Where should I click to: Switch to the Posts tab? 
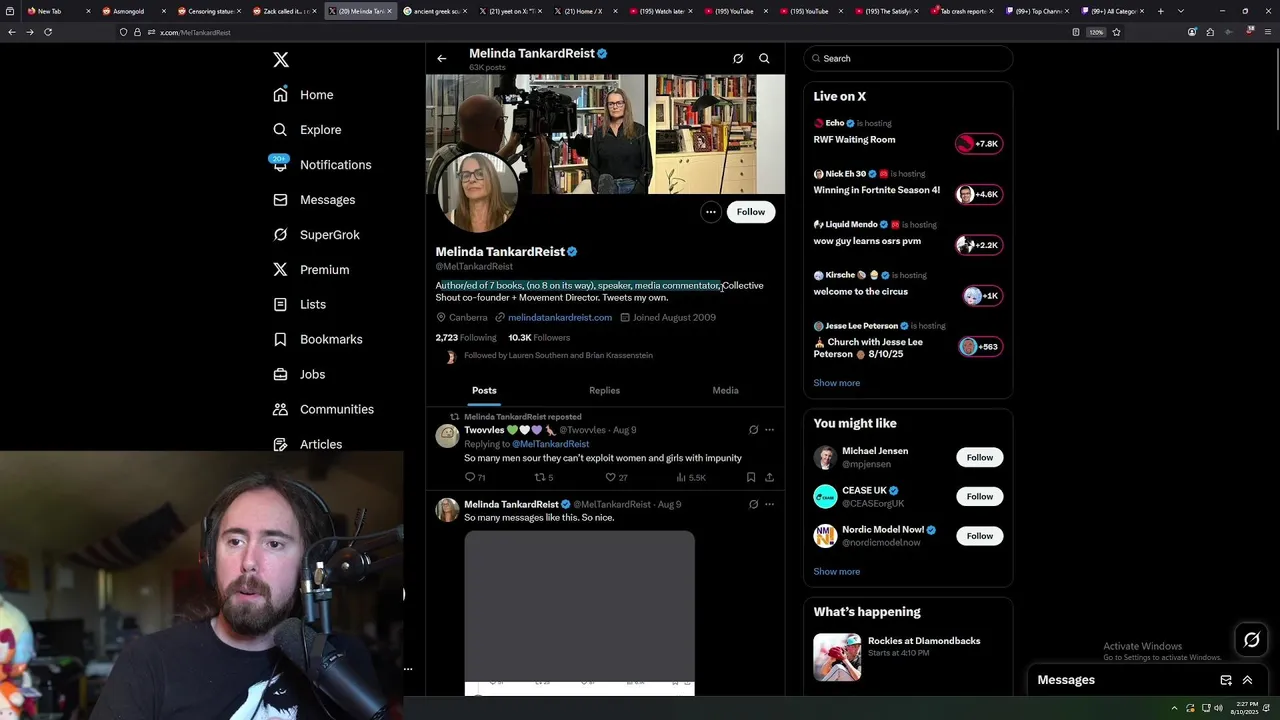point(484,391)
